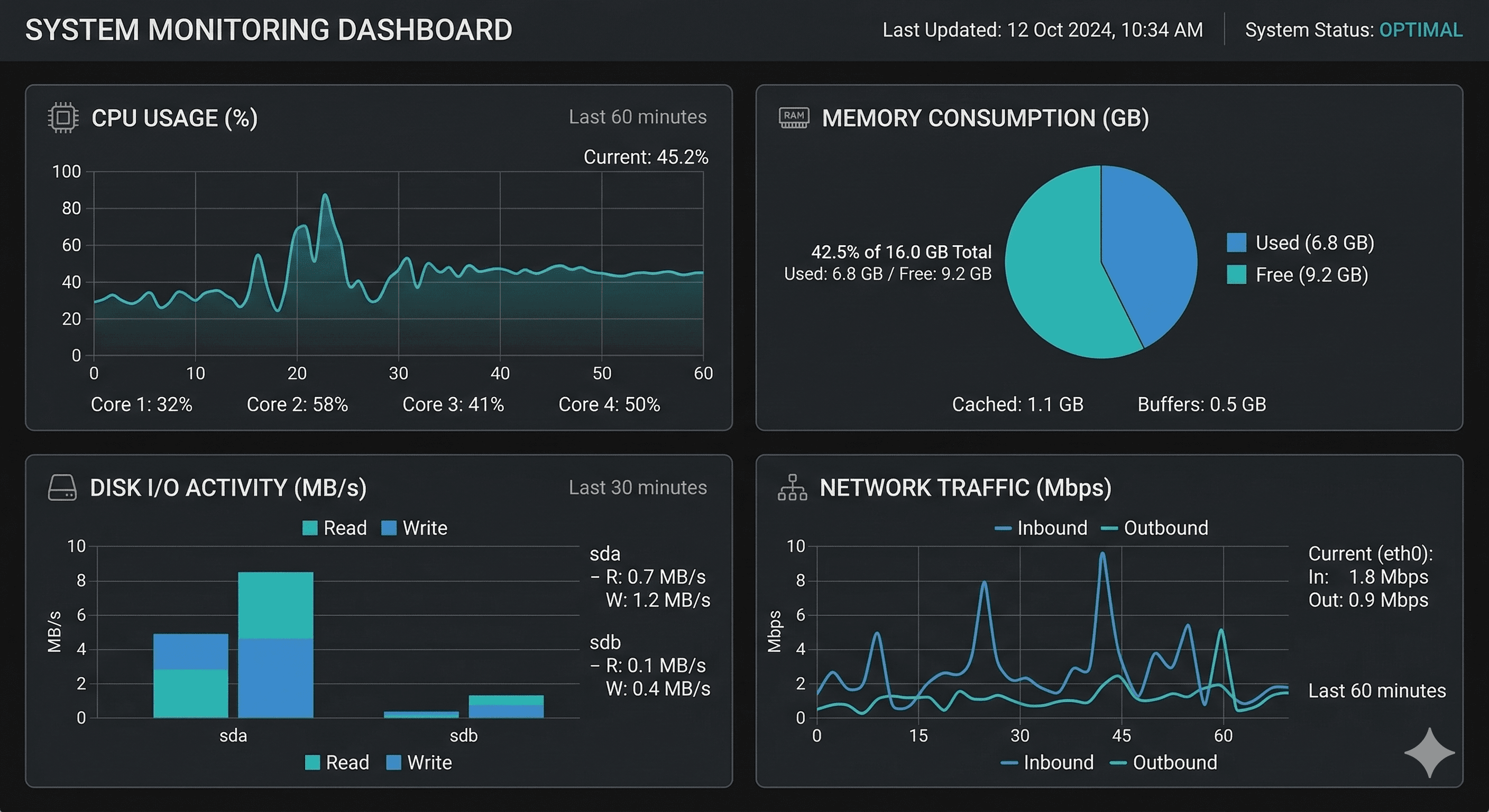The height and width of the screenshot is (812, 1489).
Task: Click the sparkle star icon
Action: point(1429,752)
